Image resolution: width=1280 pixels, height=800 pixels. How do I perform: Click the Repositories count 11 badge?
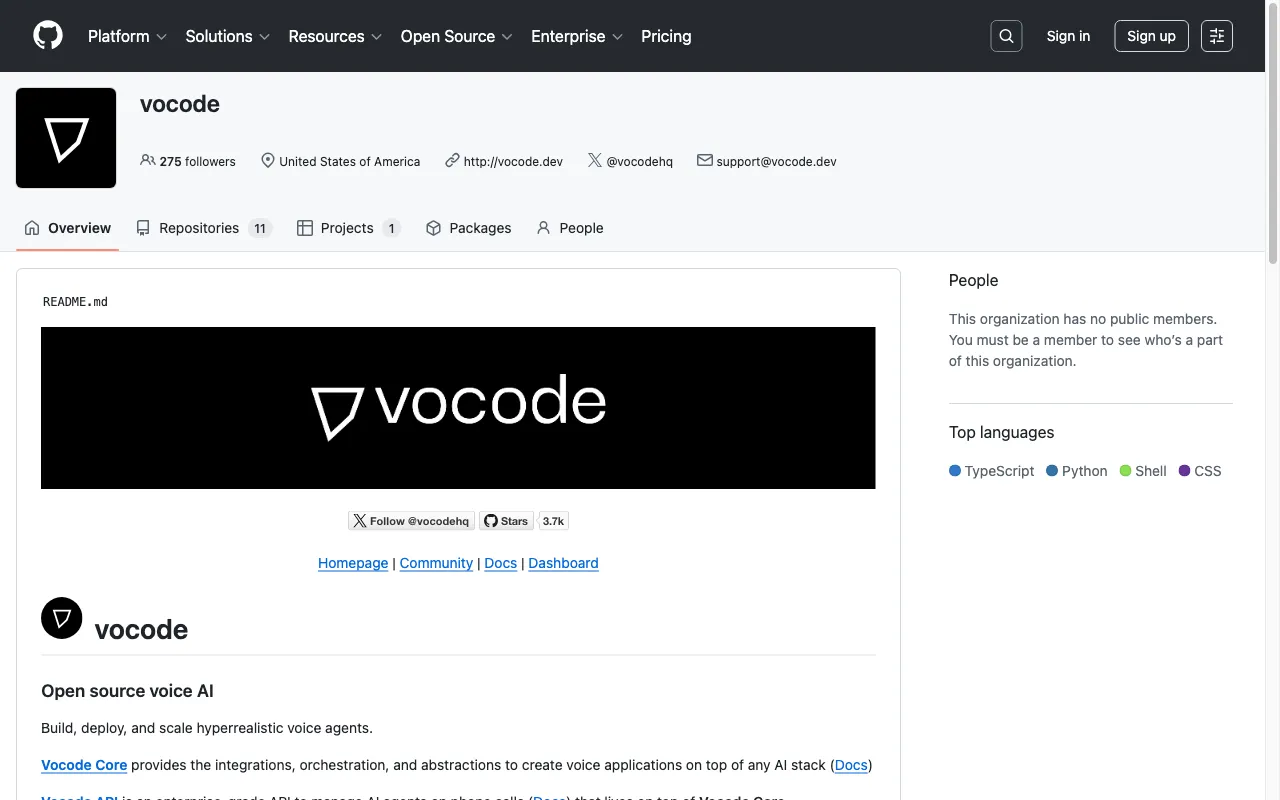pos(260,228)
